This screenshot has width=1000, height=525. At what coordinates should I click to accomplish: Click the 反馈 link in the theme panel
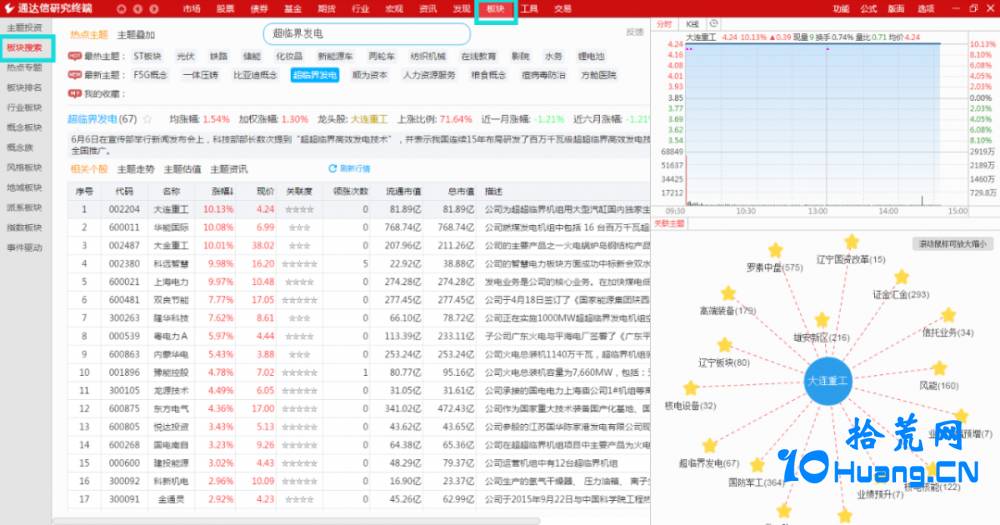pos(635,32)
